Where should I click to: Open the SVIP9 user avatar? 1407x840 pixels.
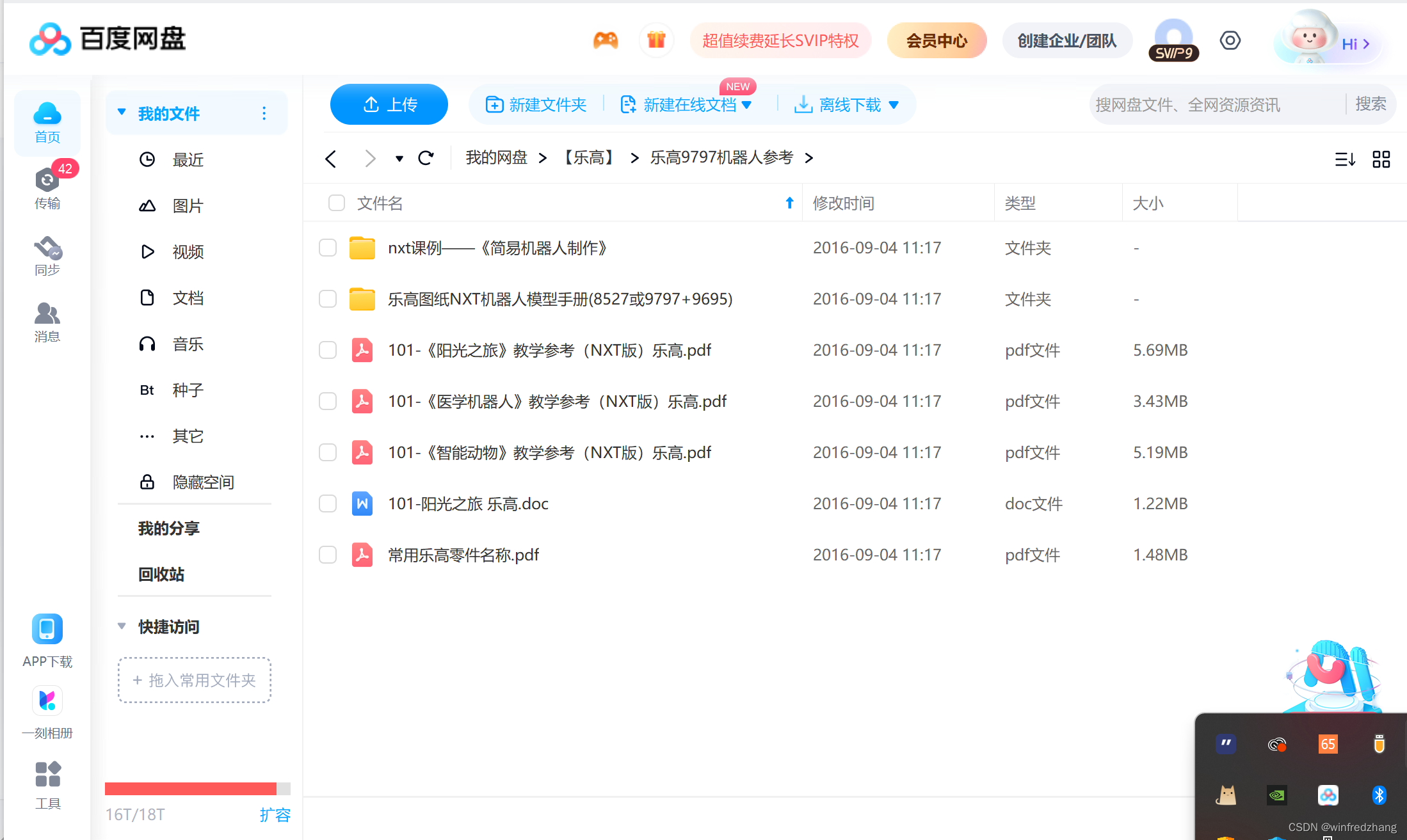[1173, 40]
